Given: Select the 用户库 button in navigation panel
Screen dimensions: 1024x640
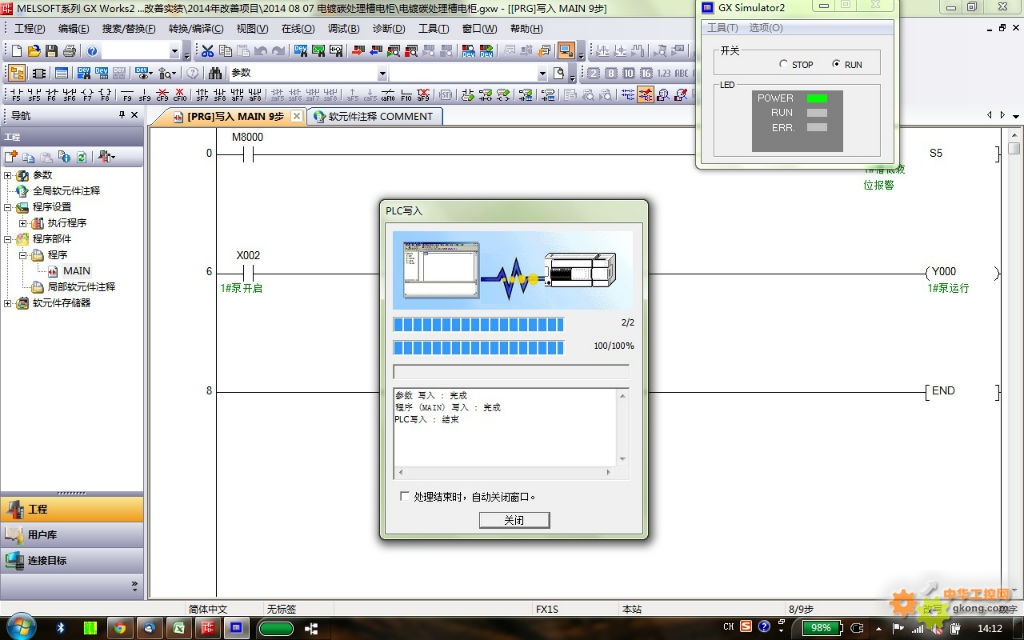Looking at the screenshot, I should (72, 534).
